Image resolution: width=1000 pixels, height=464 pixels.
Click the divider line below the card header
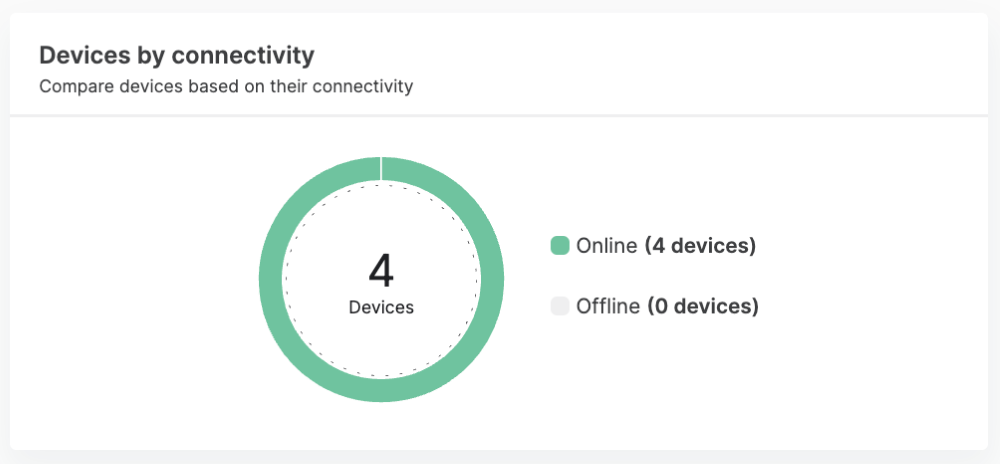pyautogui.click(x=500, y=115)
